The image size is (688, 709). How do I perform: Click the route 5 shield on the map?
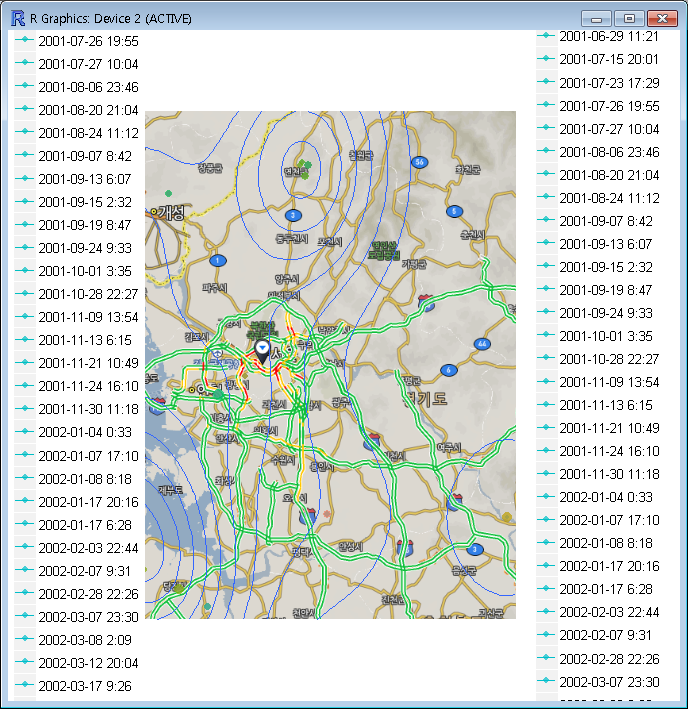tap(454, 211)
